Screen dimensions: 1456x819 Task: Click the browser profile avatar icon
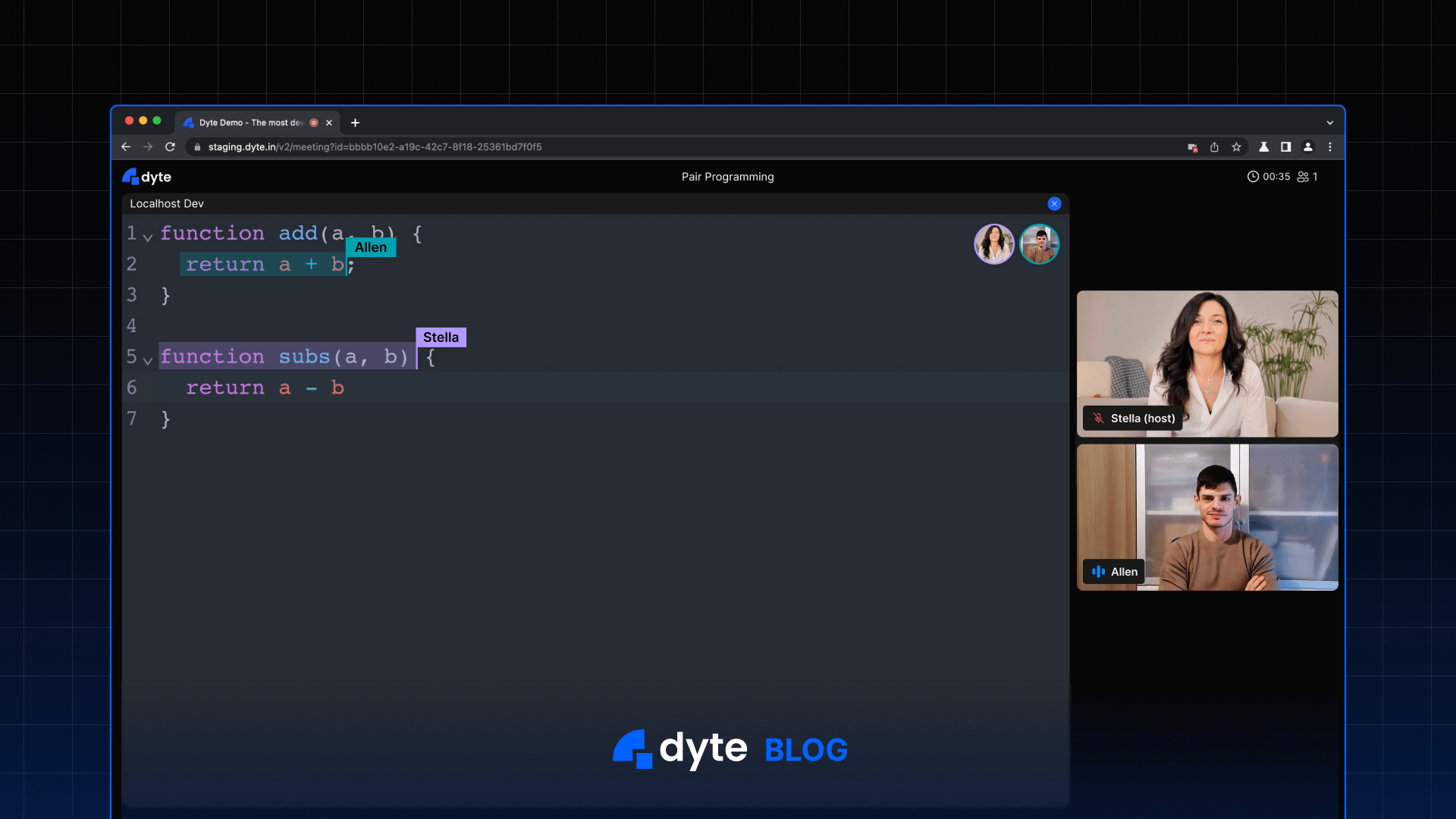click(x=1308, y=147)
